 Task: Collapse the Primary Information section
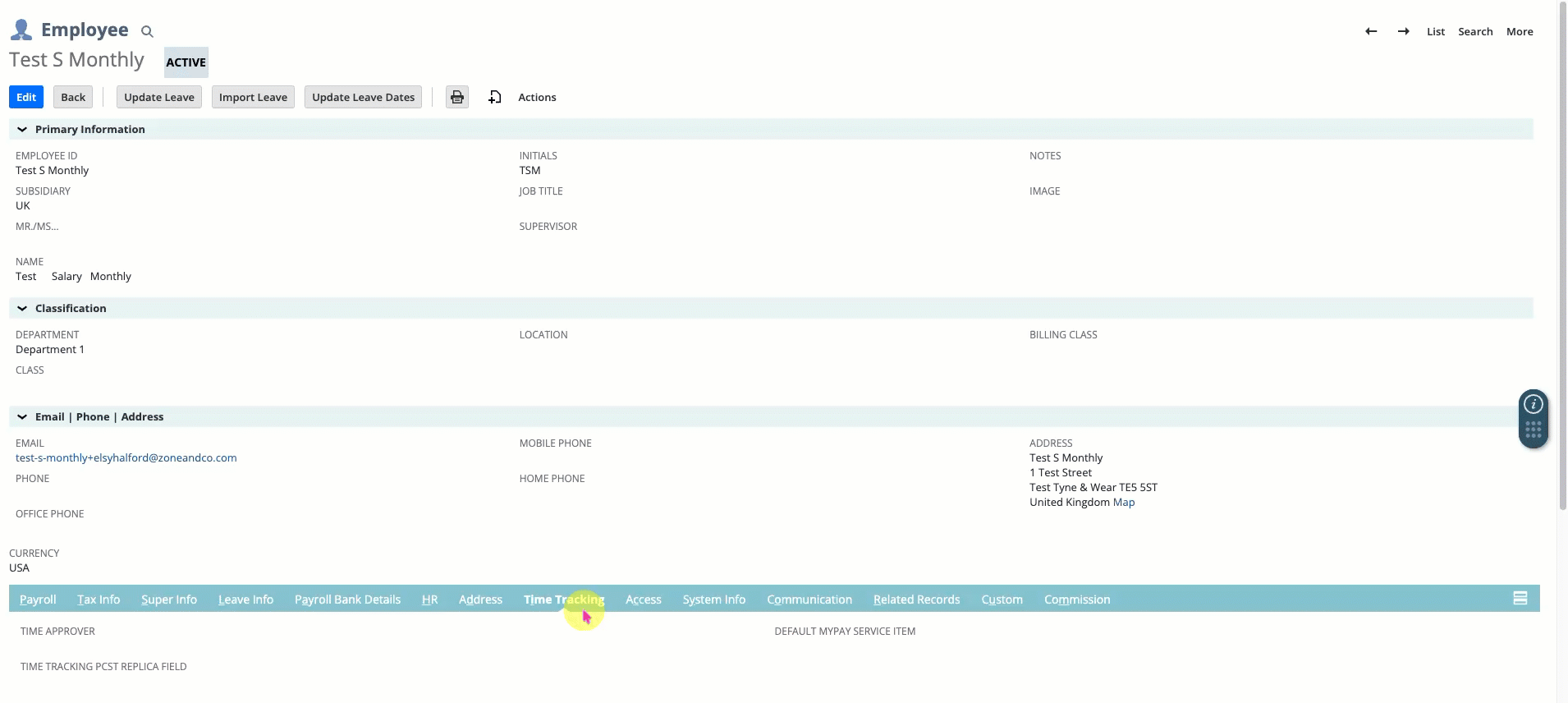[x=22, y=129]
